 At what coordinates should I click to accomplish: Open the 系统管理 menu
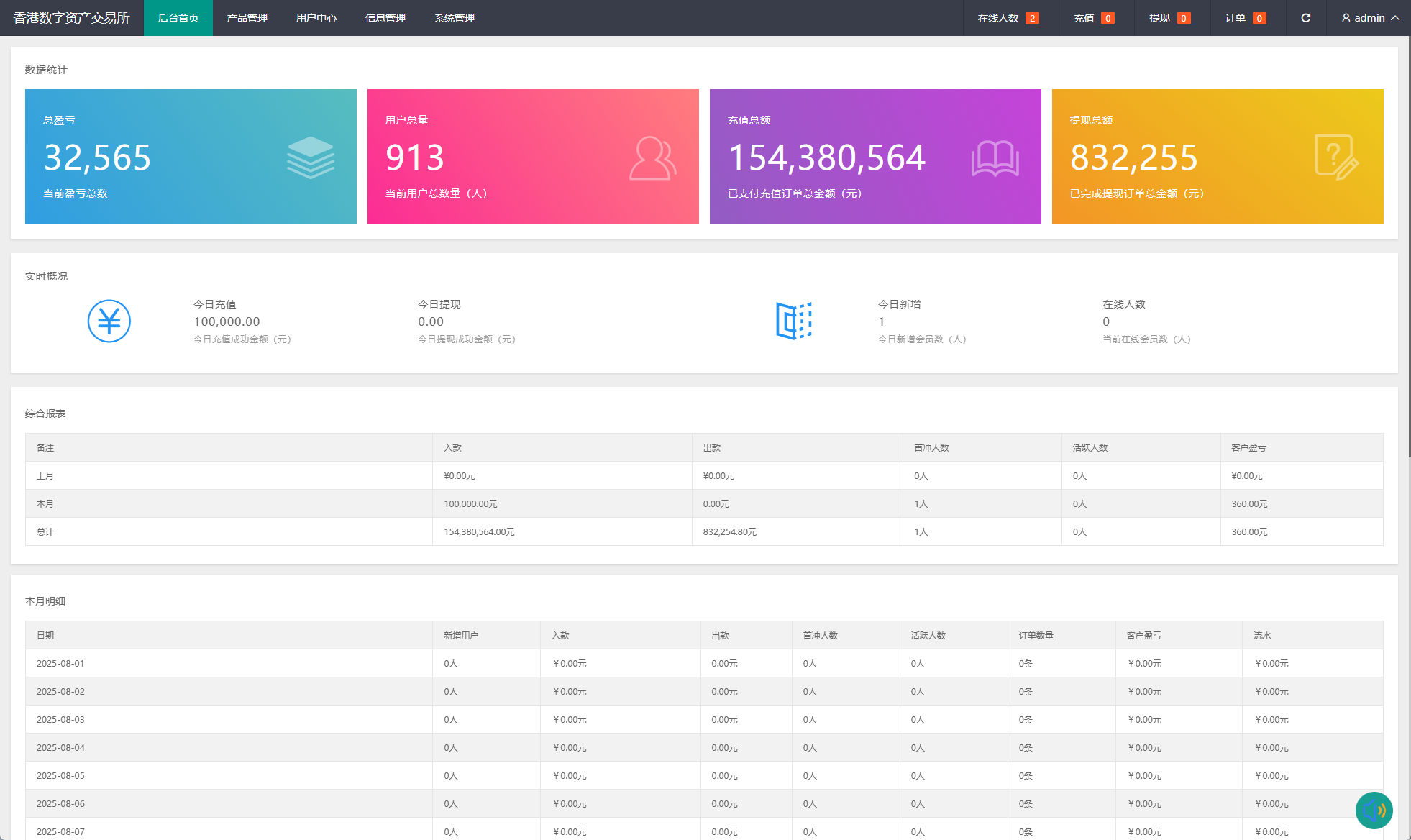coord(454,18)
